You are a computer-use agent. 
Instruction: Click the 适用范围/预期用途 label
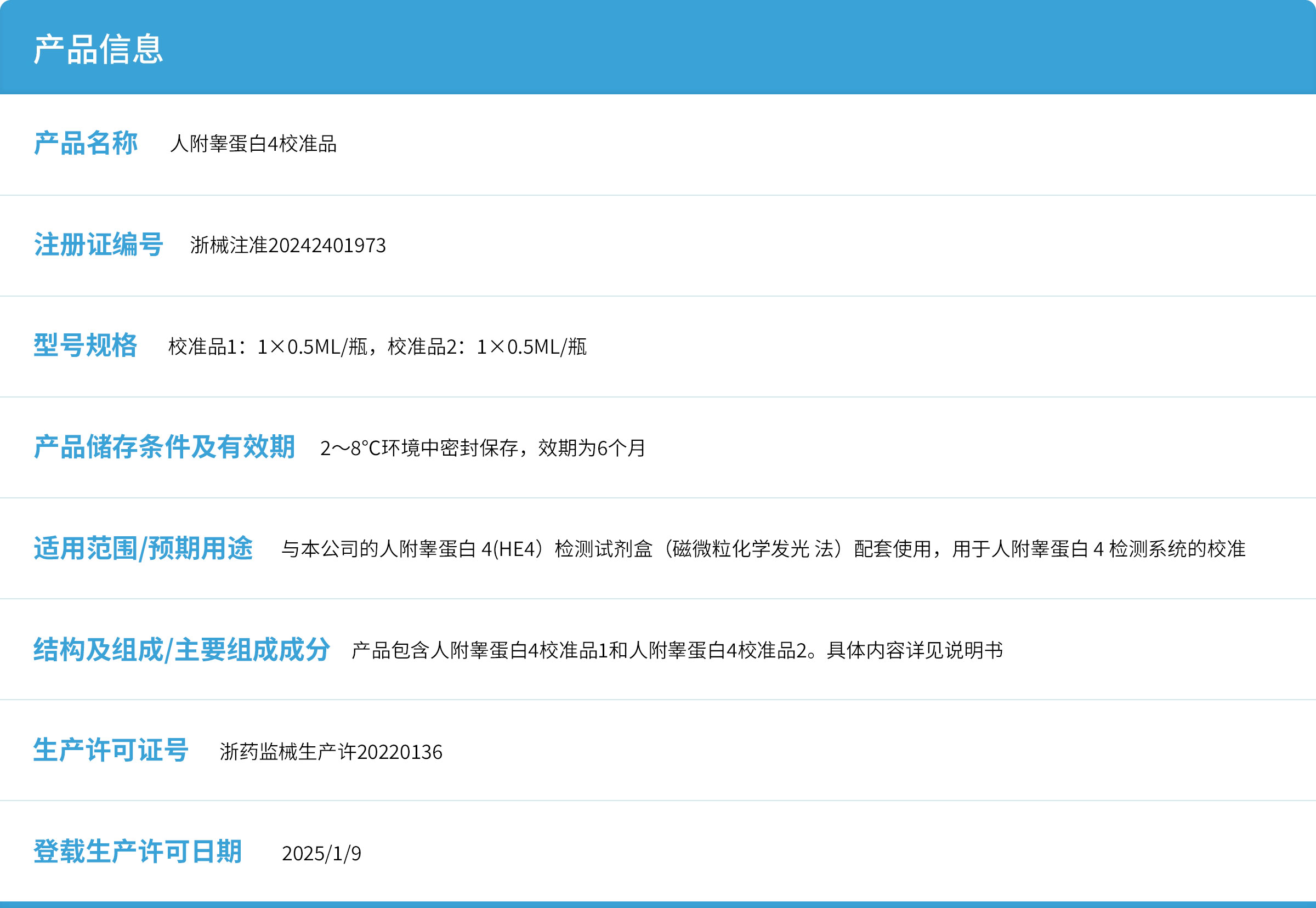tap(143, 548)
